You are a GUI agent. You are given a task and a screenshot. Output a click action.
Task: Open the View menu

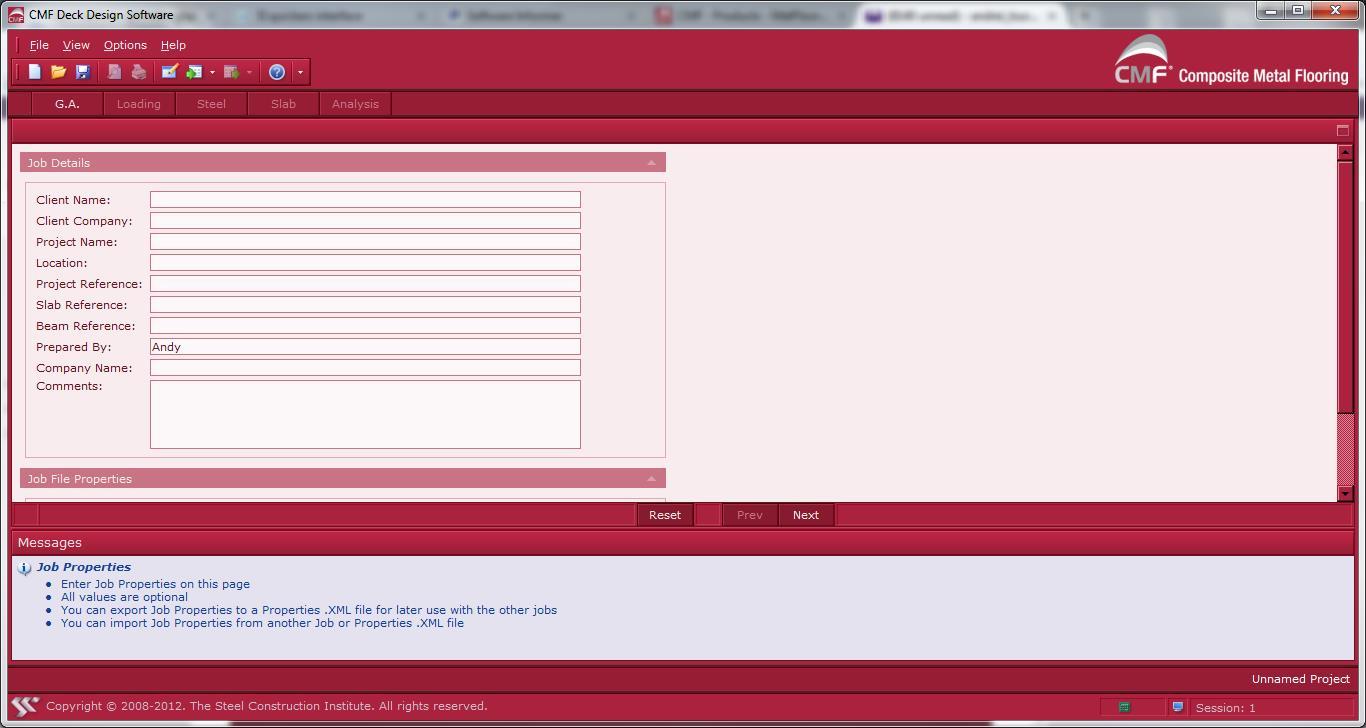tap(76, 45)
